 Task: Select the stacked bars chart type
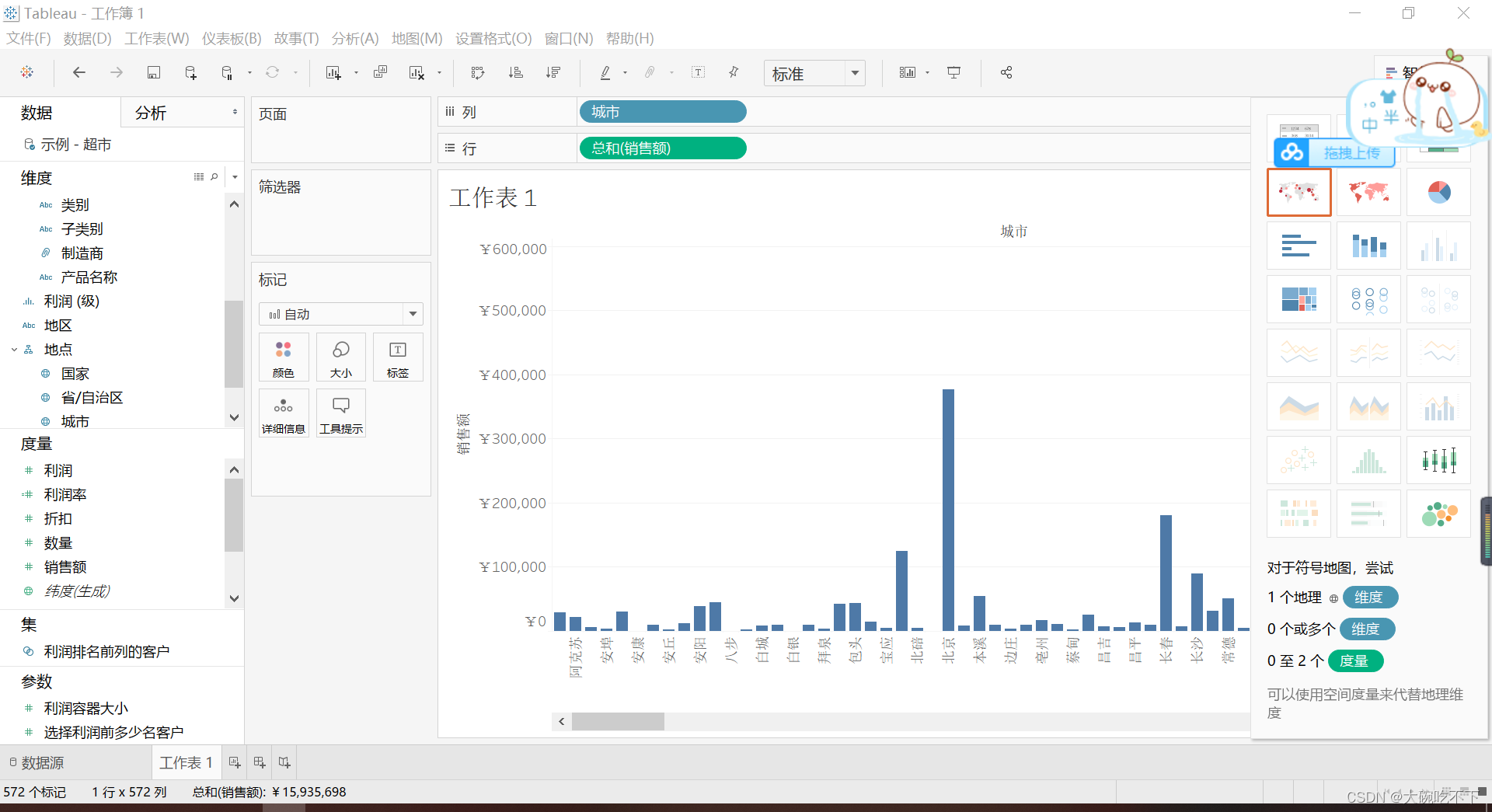click(1368, 246)
